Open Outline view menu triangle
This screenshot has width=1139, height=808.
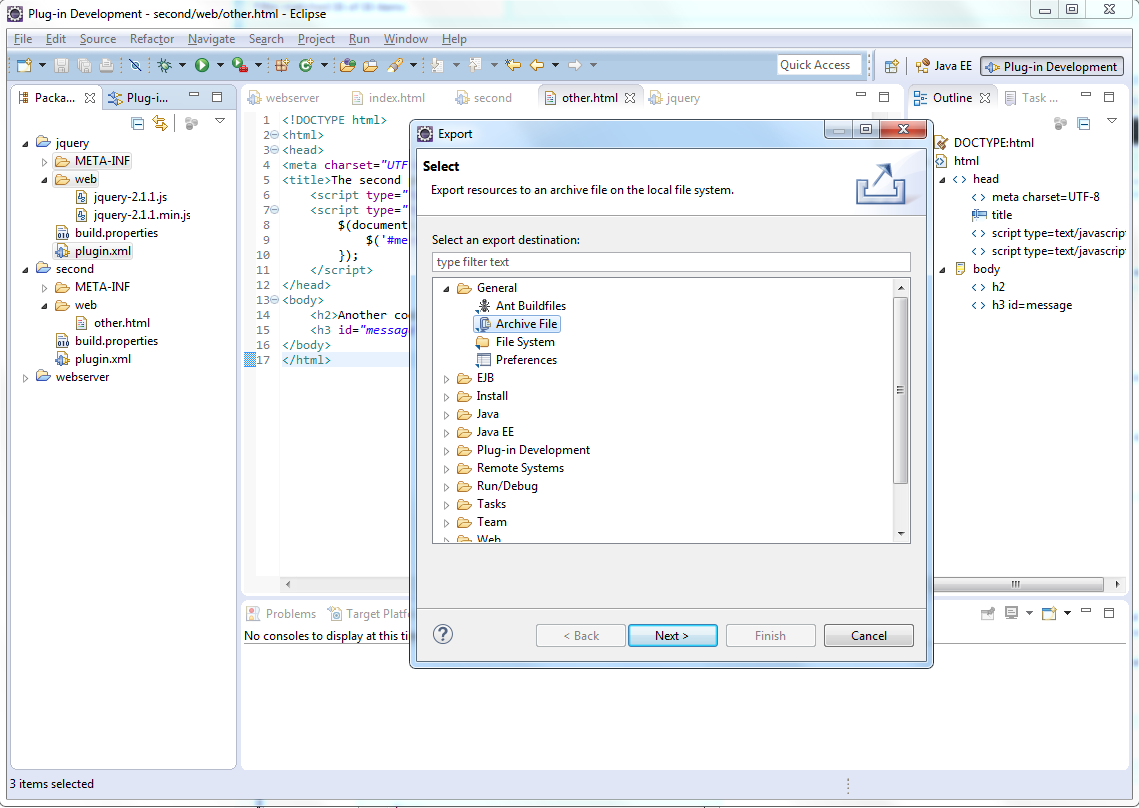tap(1112, 121)
